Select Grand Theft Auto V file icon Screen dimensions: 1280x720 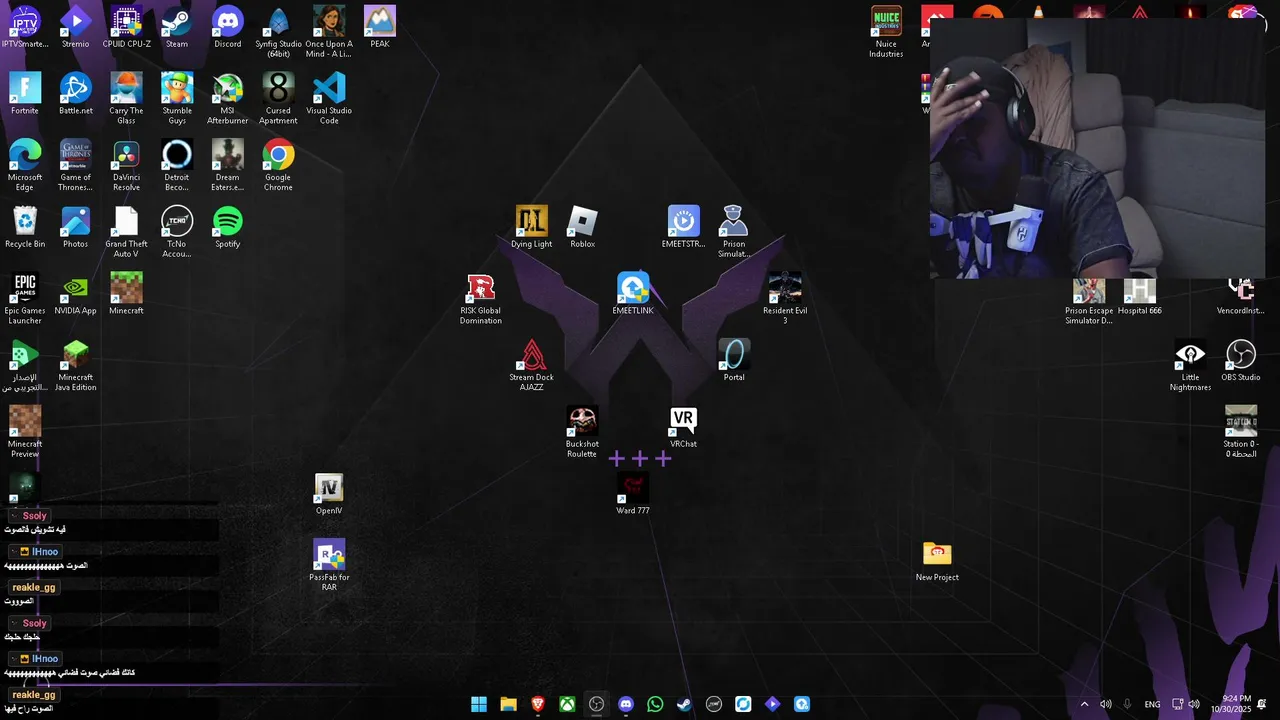point(126,233)
